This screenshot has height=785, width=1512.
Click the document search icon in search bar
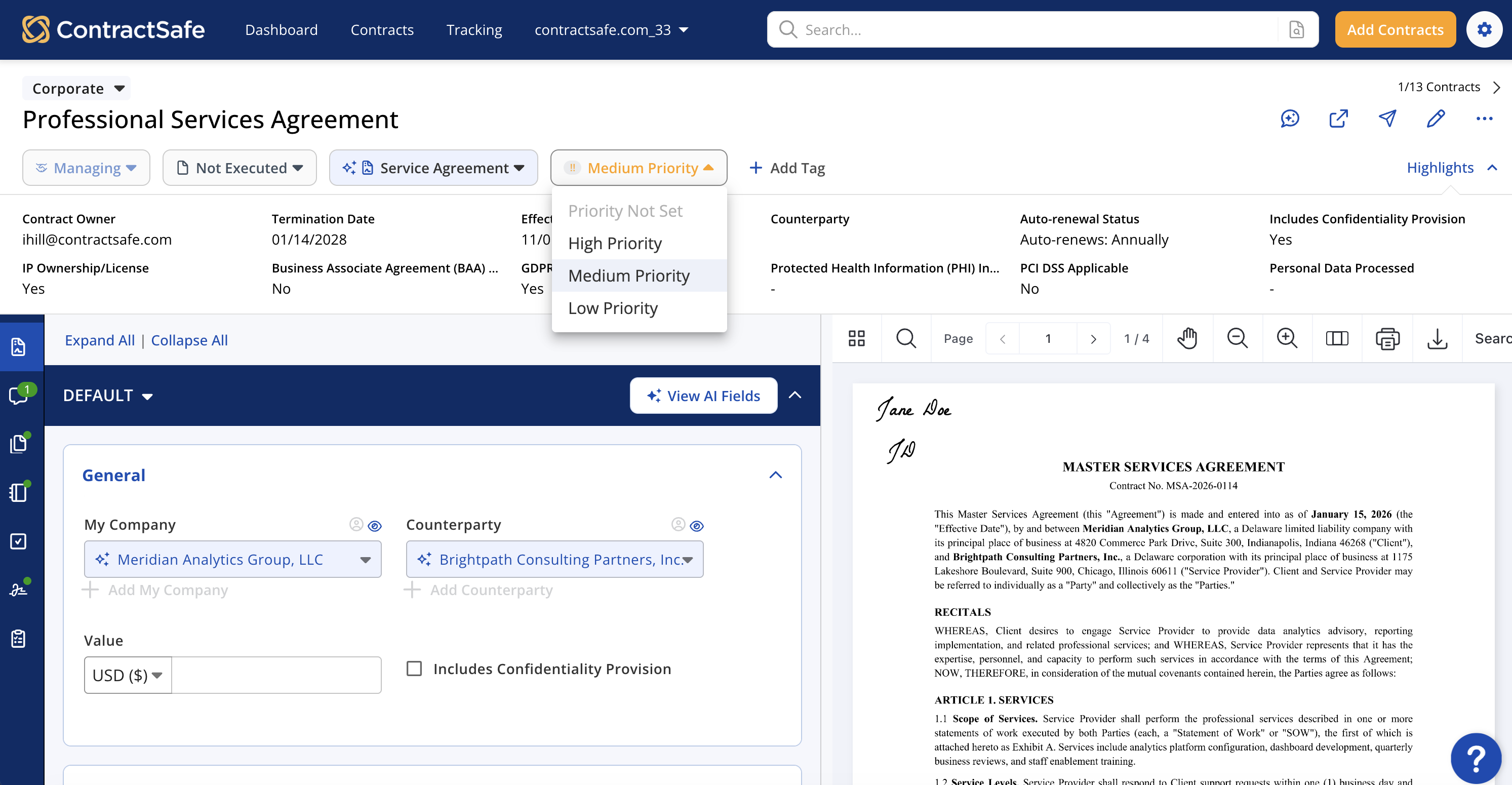1297,29
